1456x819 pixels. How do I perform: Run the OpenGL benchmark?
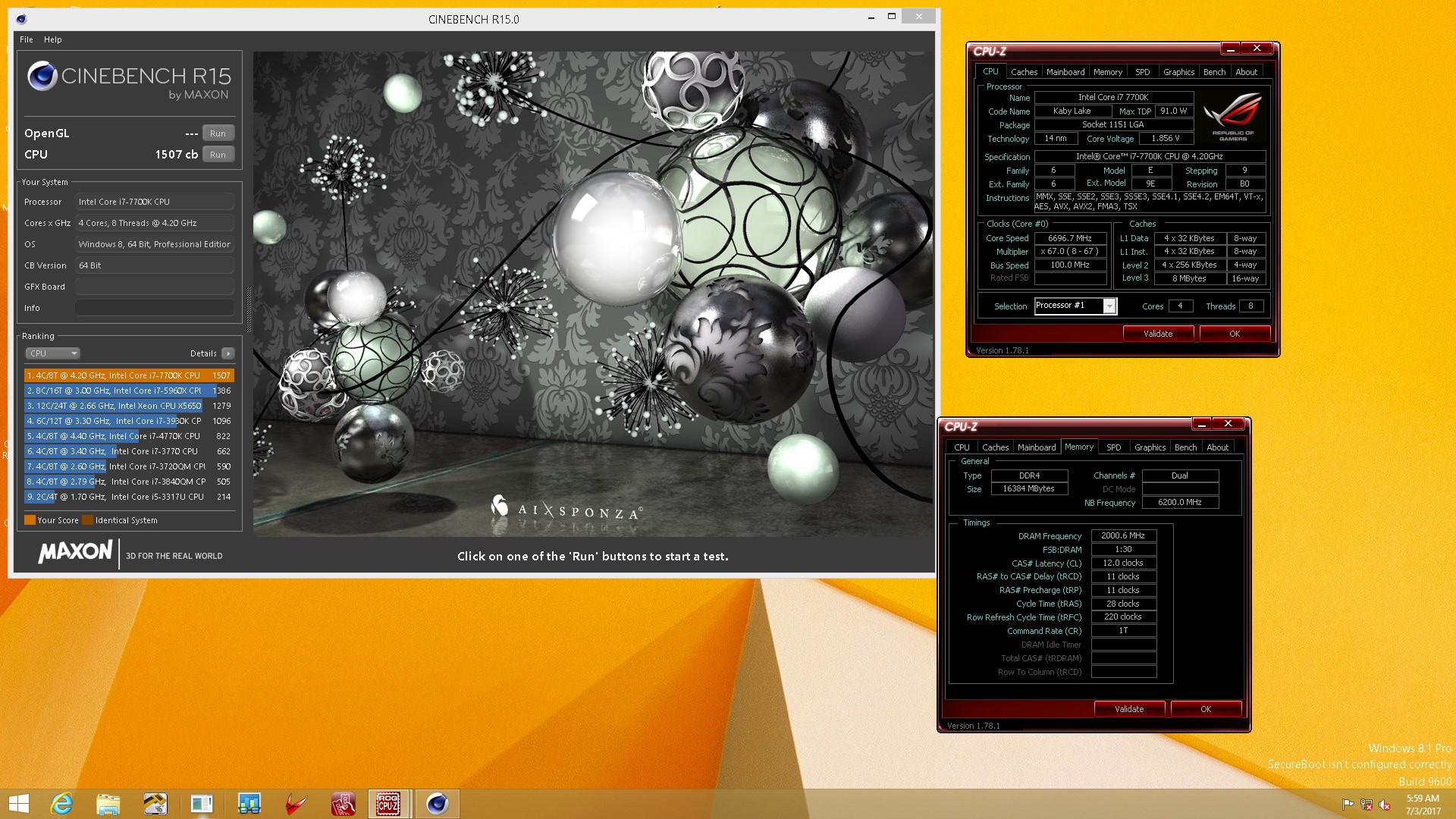(x=218, y=133)
